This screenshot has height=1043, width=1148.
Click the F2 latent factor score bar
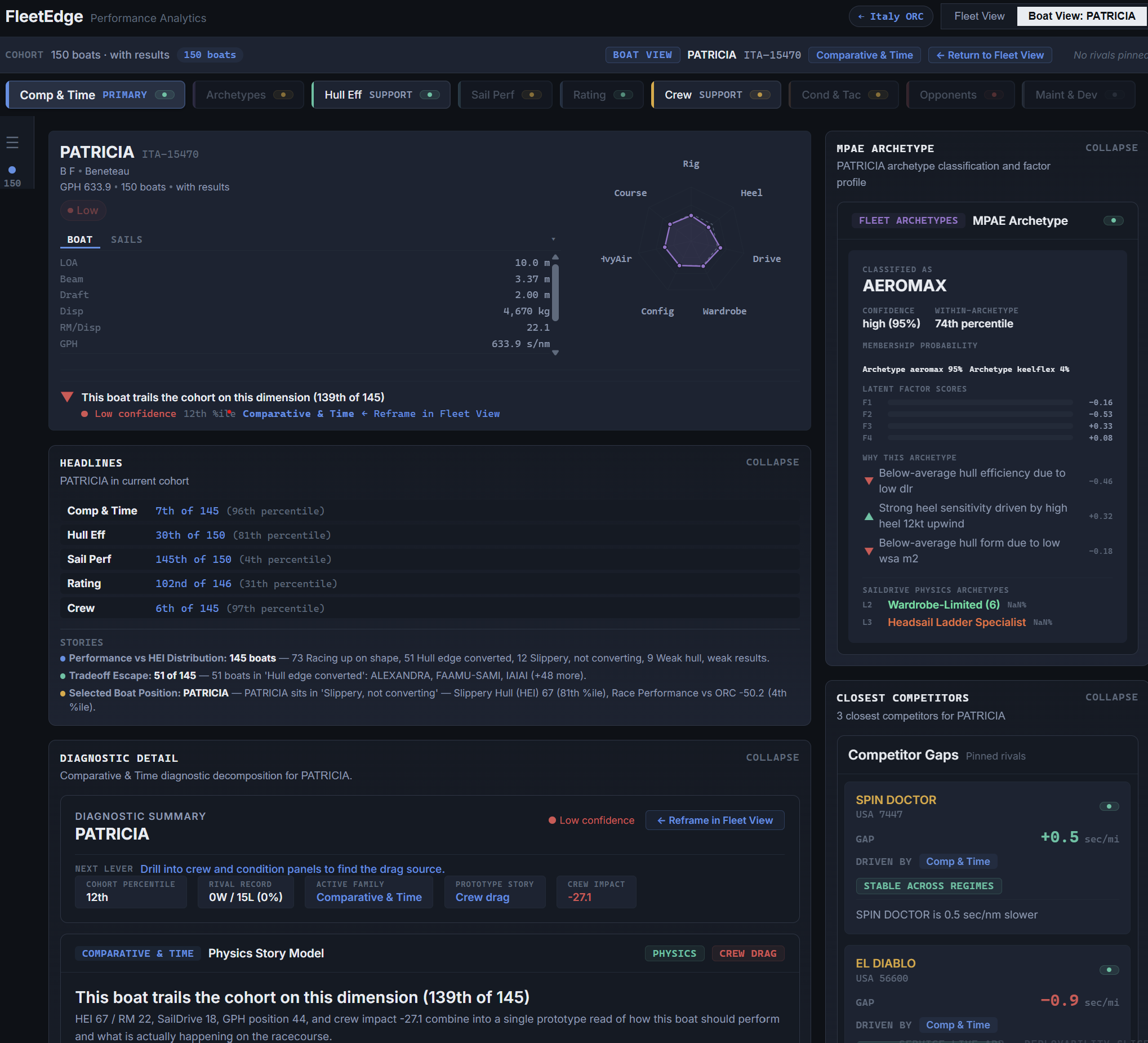pos(980,414)
